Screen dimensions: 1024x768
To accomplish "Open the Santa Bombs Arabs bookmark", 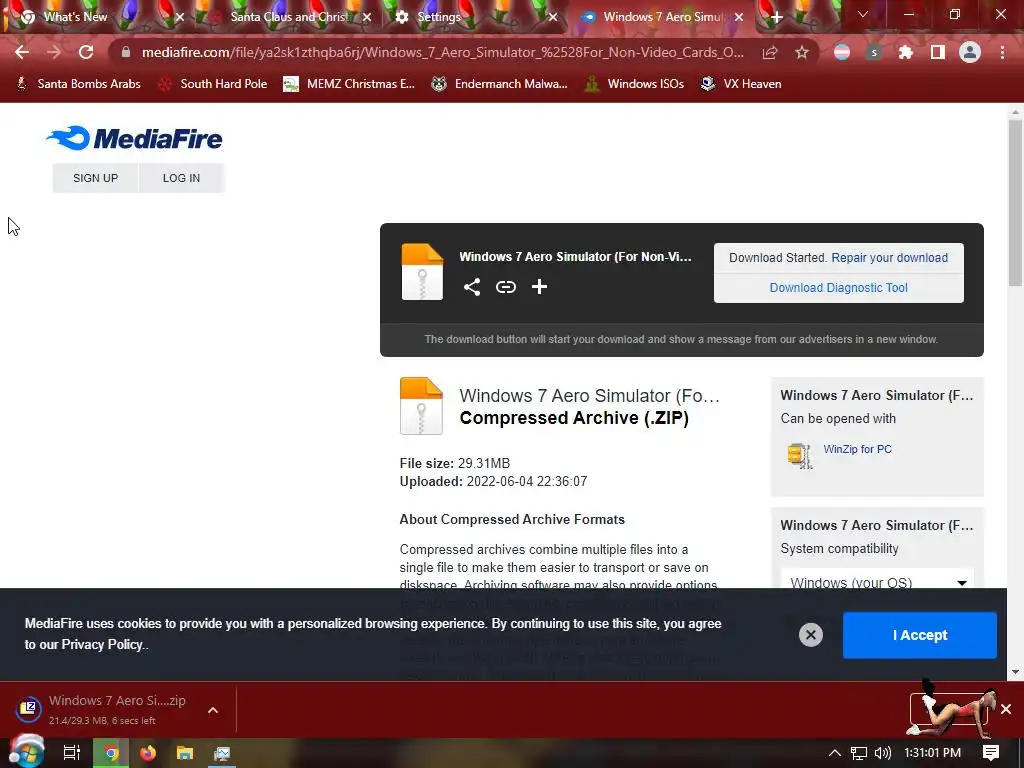I will [78, 84].
